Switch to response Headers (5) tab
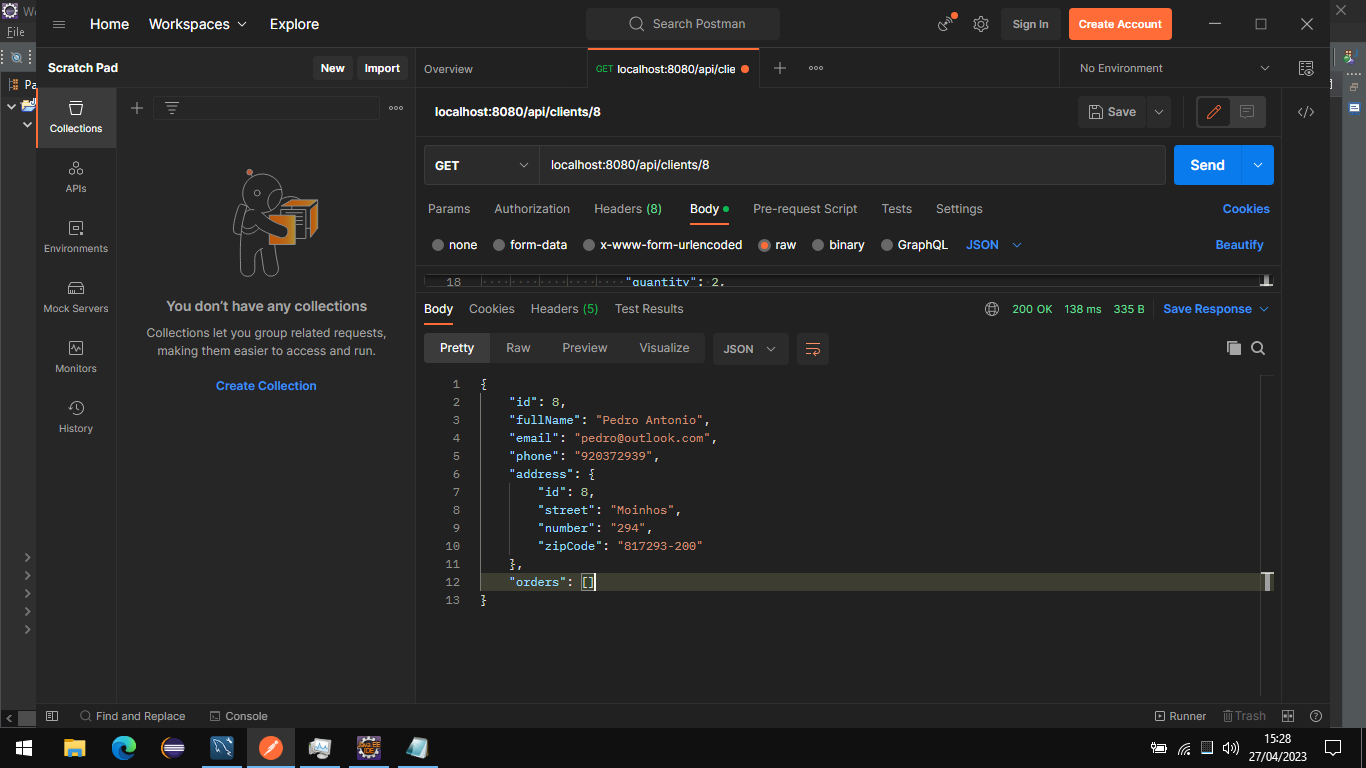 pos(564,309)
